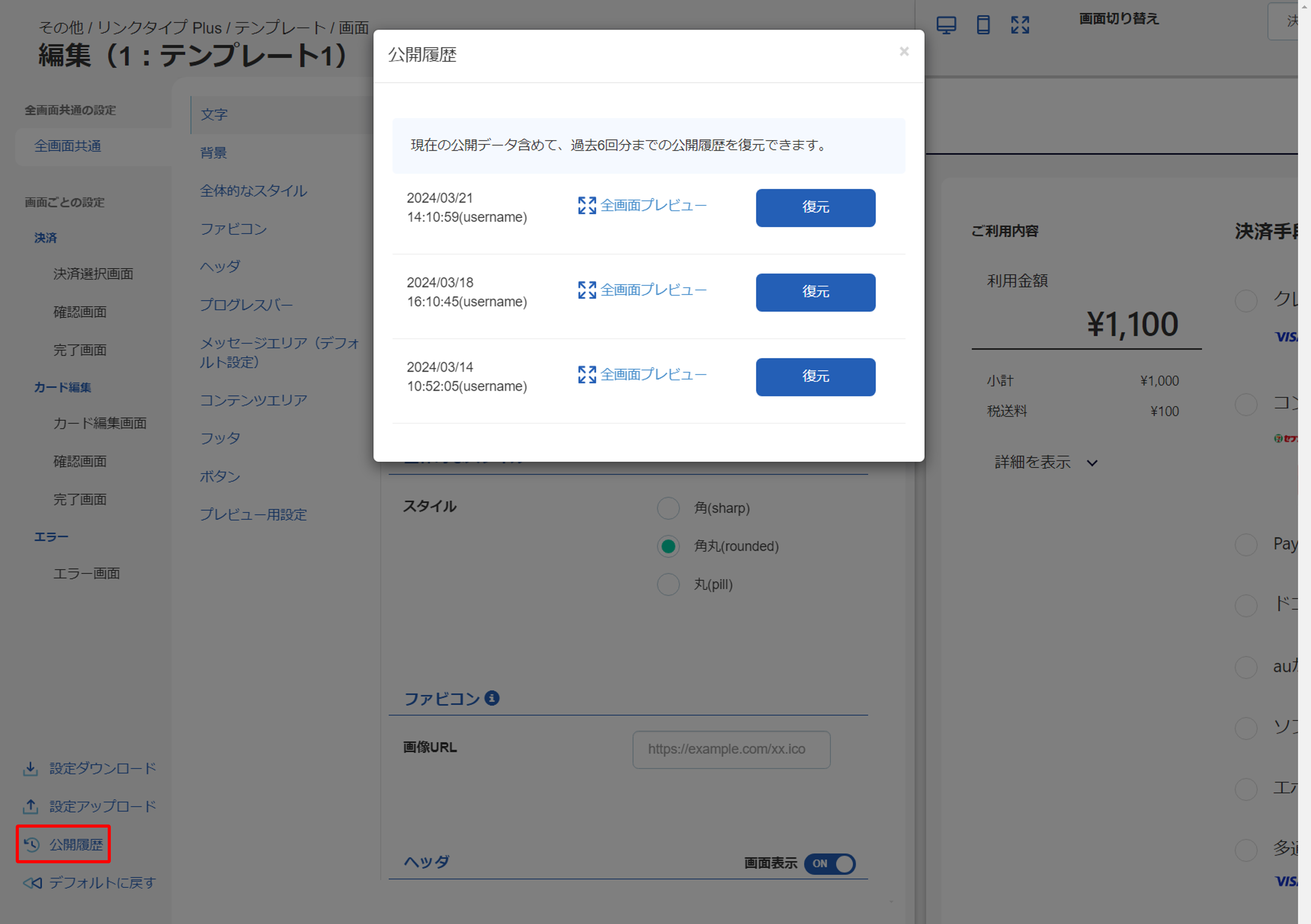1311x924 pixels.
Task: Click the デフォルトに戻す rewind icon
Action: [33, 883]
